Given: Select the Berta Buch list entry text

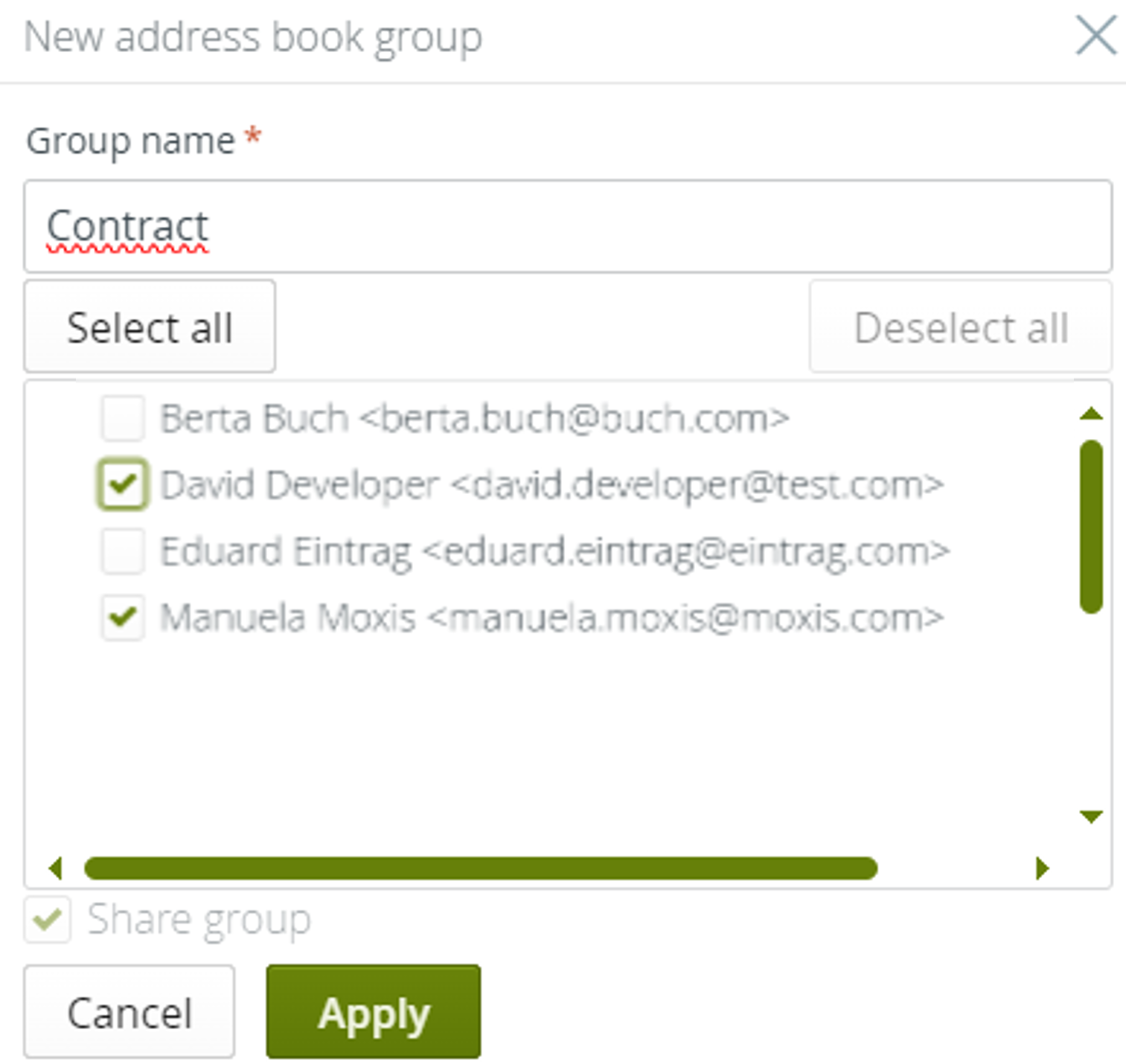Looking at the screenshot, I should pos(475,418).
